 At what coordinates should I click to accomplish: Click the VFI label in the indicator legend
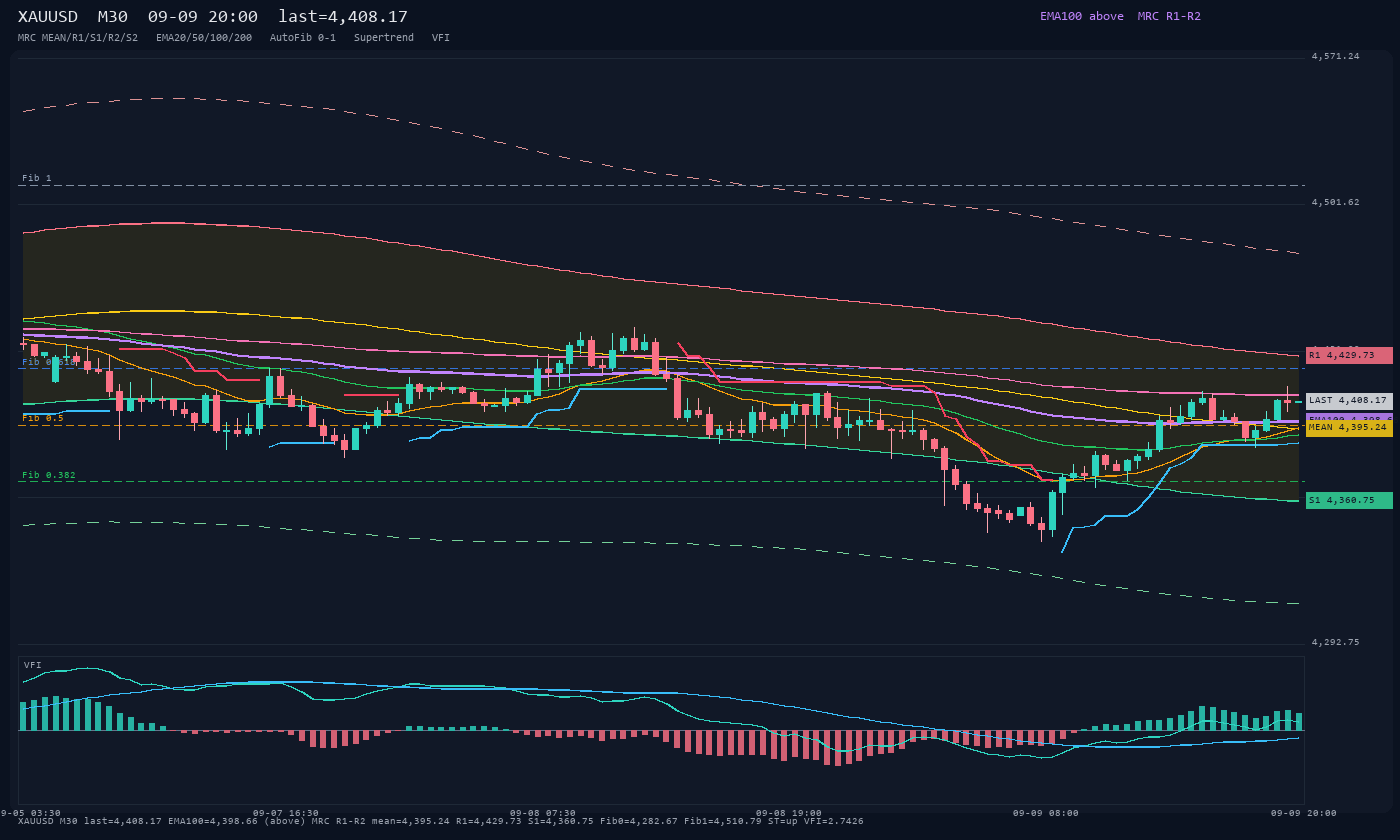(441, 38)
